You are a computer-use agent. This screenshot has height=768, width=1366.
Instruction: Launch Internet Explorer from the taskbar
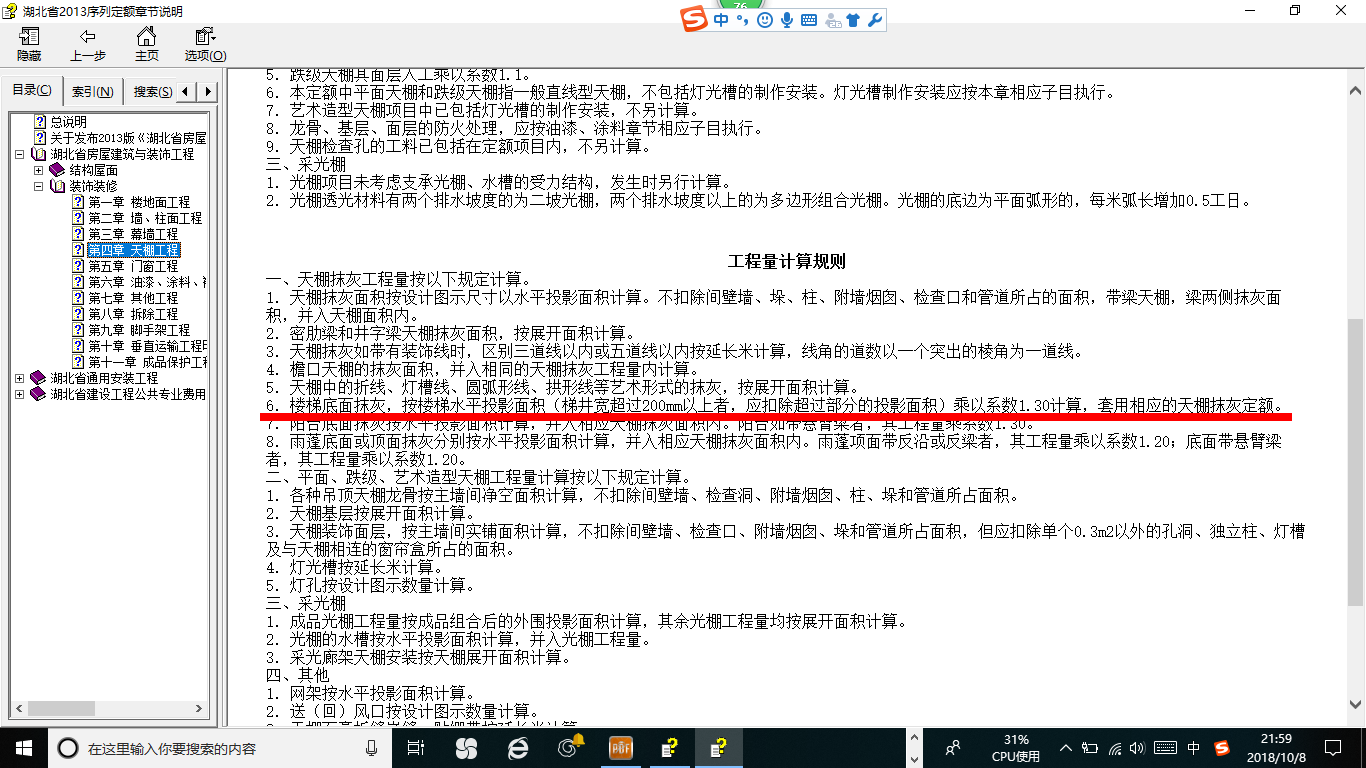pos(518,747)
